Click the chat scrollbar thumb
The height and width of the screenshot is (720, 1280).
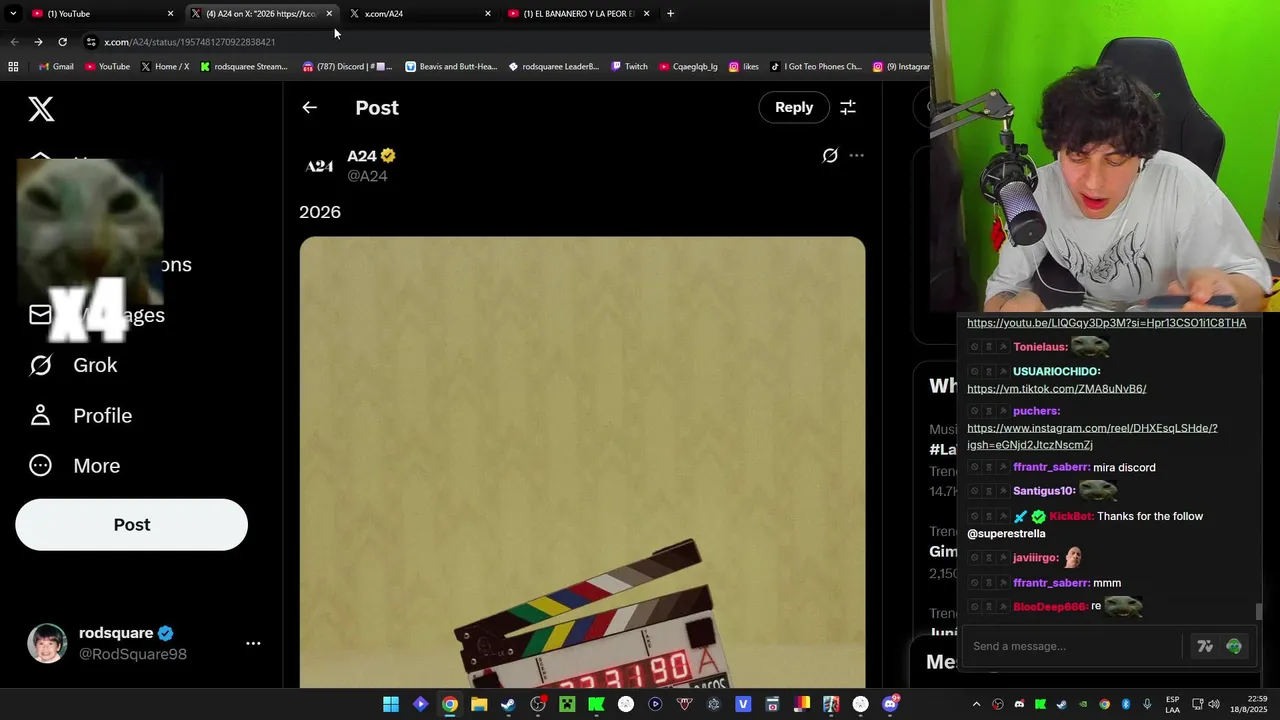pos(1259,611)
